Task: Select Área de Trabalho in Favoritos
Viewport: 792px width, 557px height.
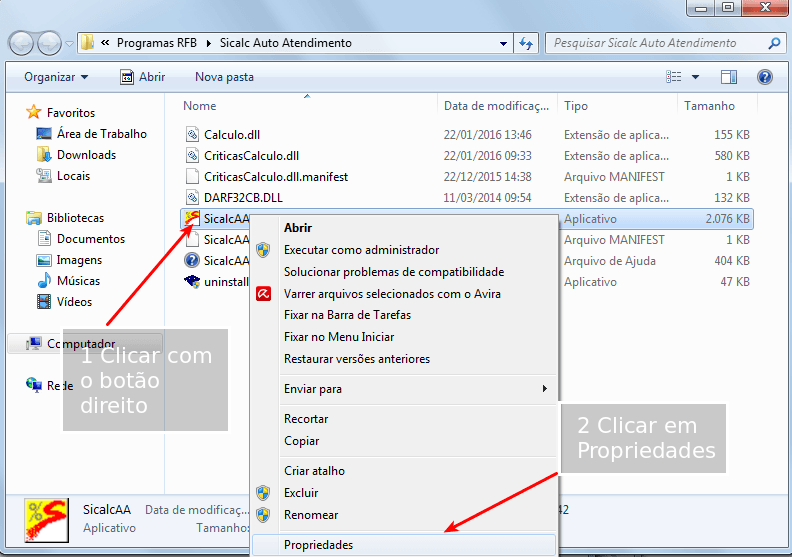Action: (102, 134)
